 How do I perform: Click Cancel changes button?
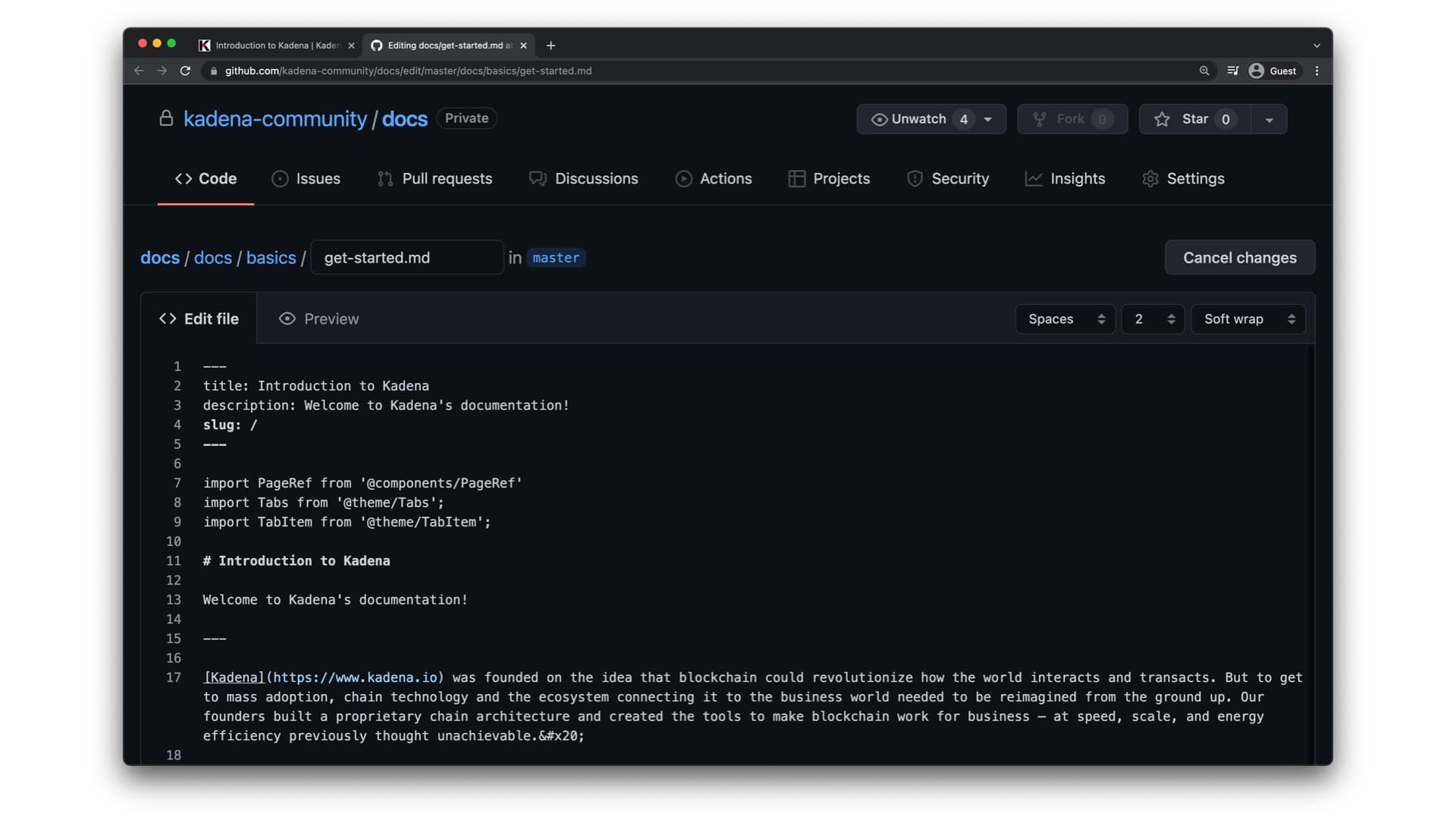[1240, 258]
